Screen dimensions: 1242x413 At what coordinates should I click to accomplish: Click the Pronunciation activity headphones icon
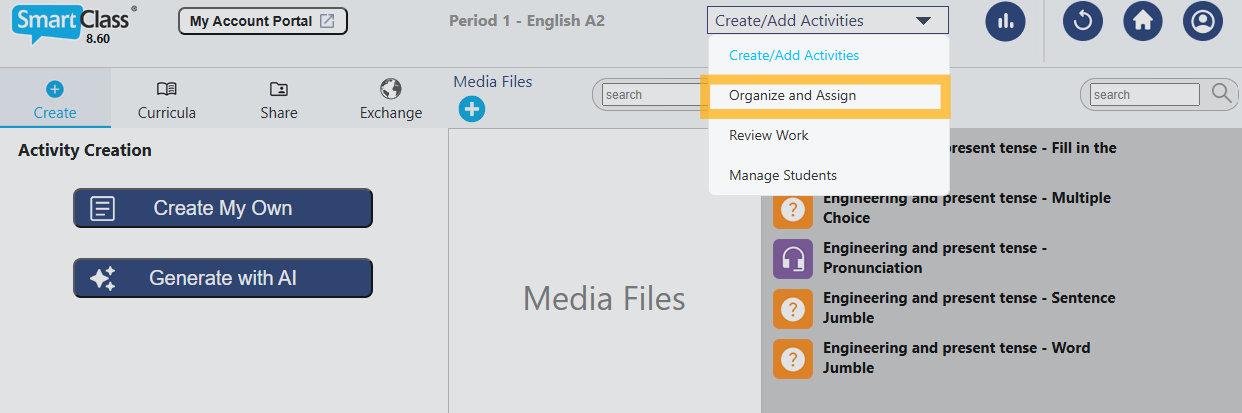793,258
